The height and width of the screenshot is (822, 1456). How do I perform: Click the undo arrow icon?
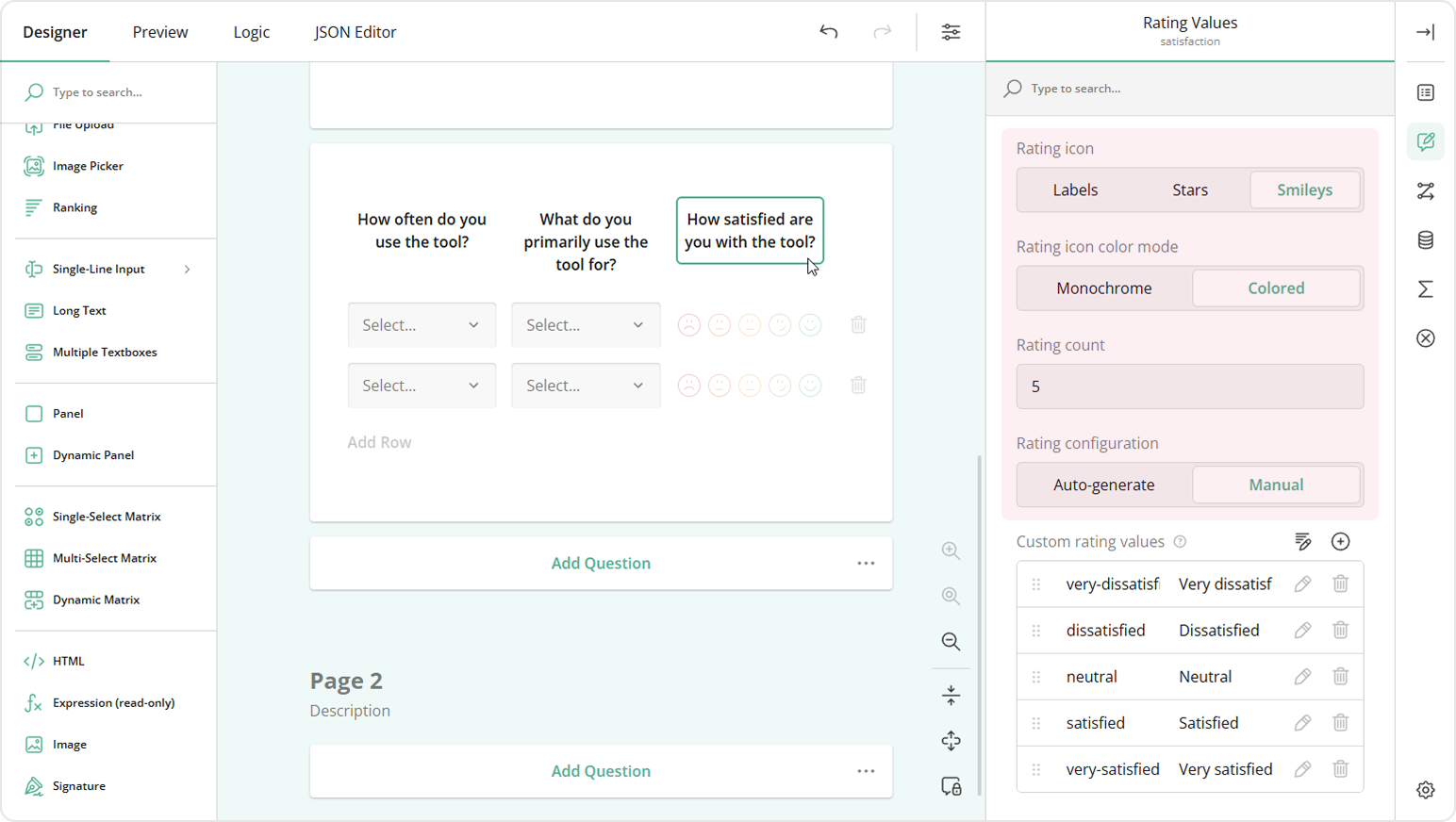click(x=828, y=32)
